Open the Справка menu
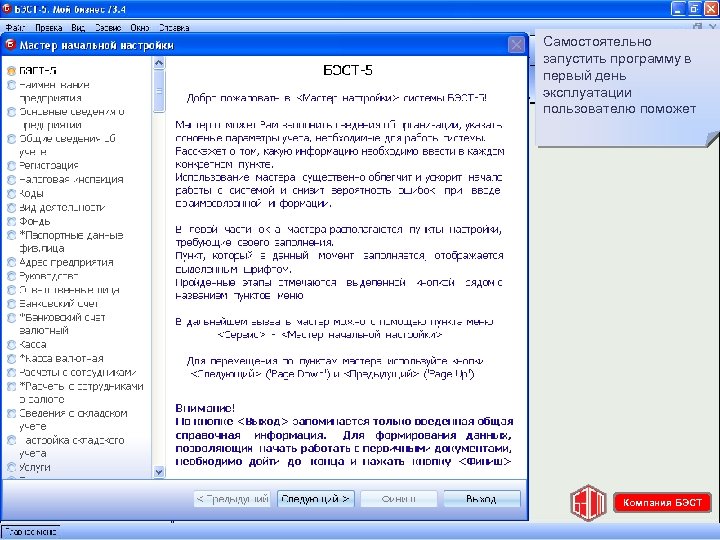Image resolution: width=720 pixels, height=540 pixels. pyautogui.click(x=174, y=28)
